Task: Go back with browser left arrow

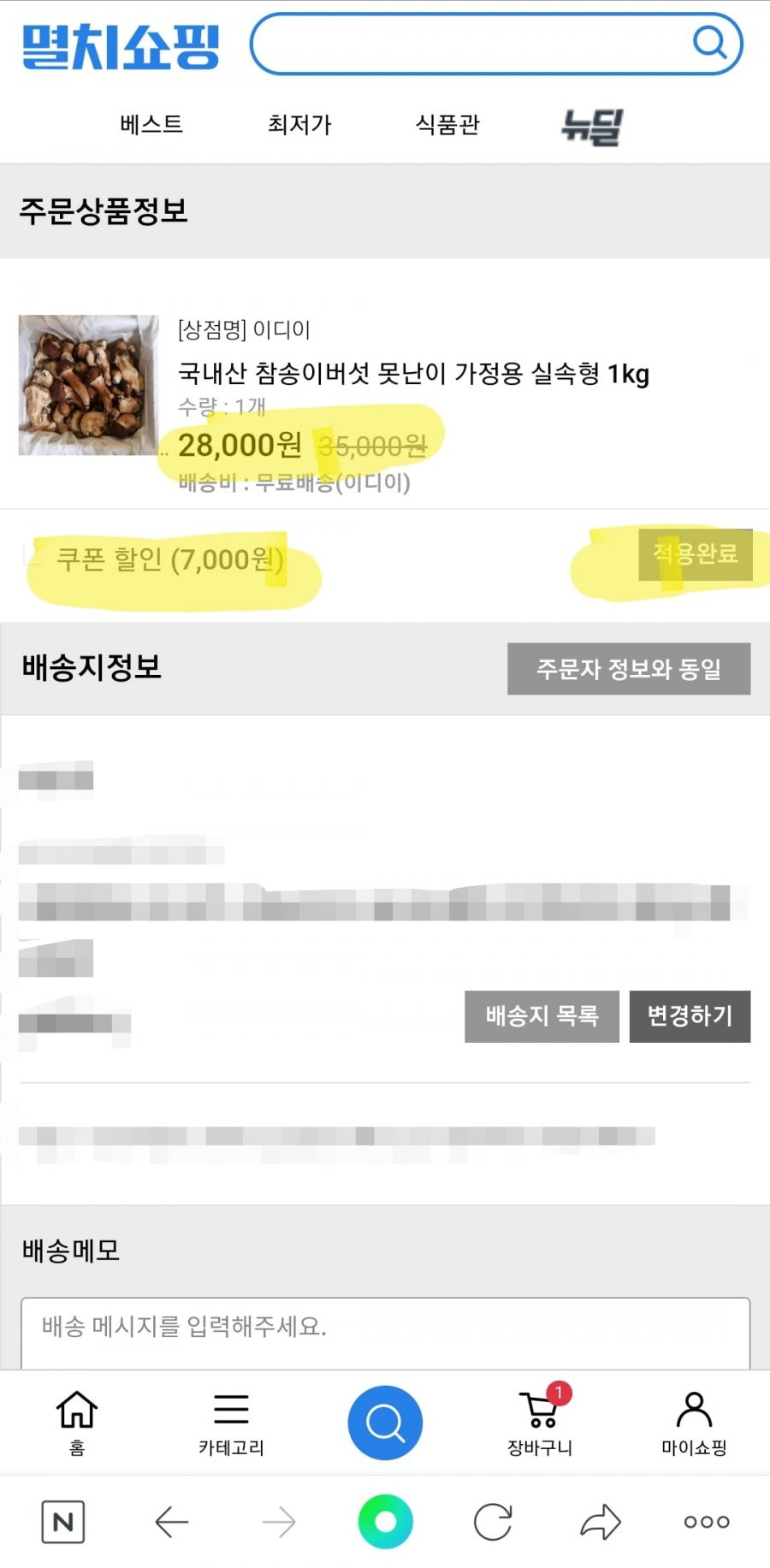Action: tap(171, 1522)
